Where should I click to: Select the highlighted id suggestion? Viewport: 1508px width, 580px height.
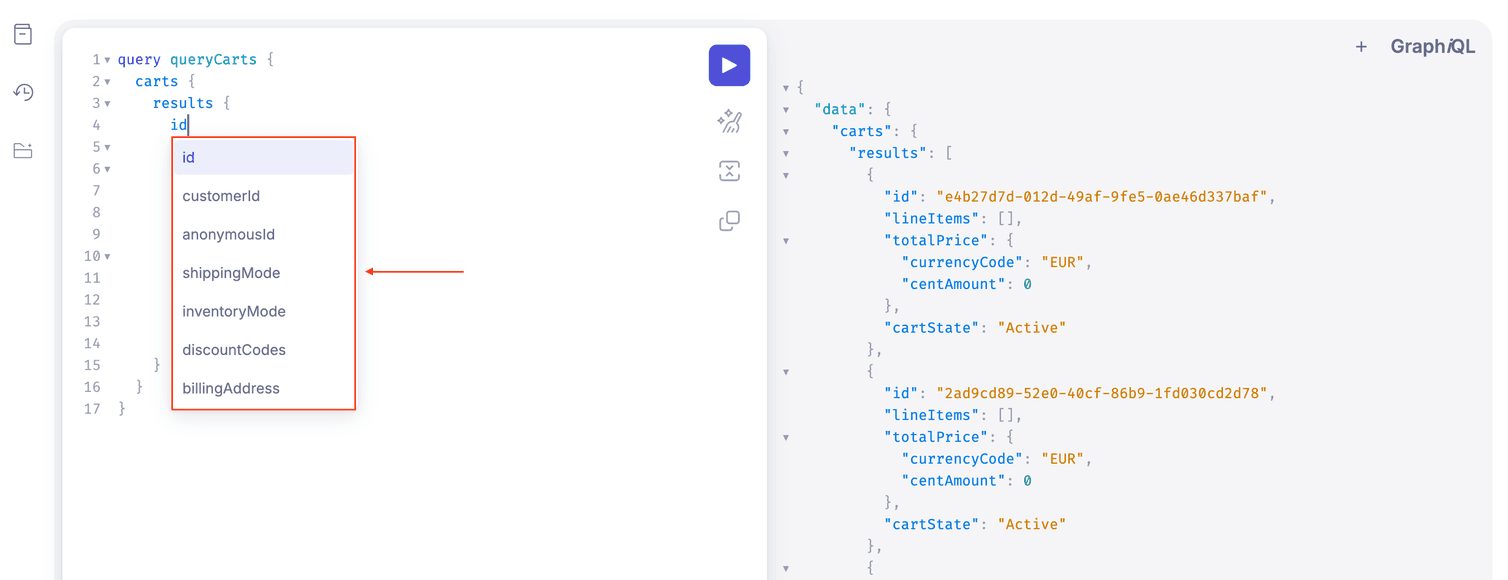coord(188,156)
